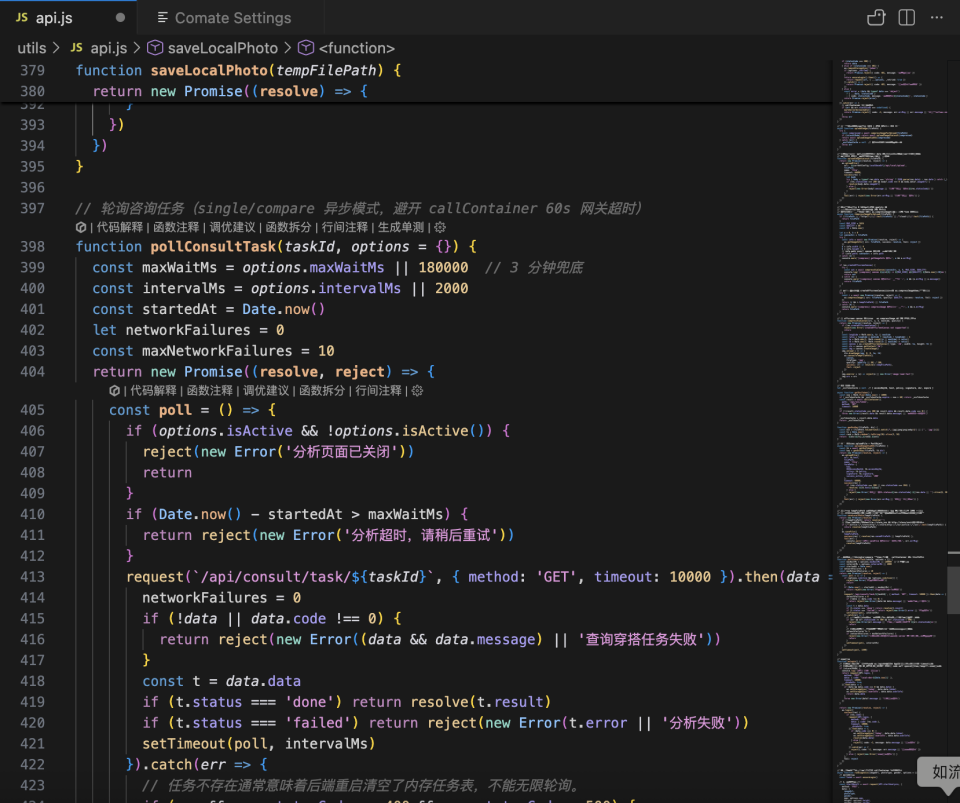The height and width of the screenshot is (803, 960).
Task: Open the utils breadcrumb folder
Action: click(x=31, y=48)
